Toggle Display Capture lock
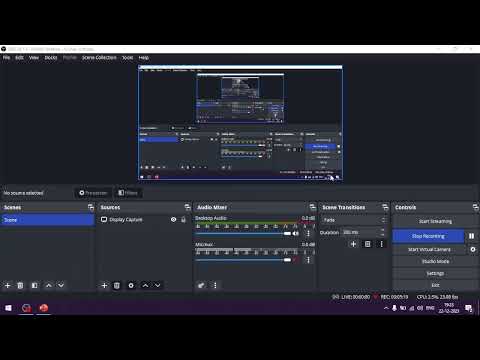 tap(183, 219)
